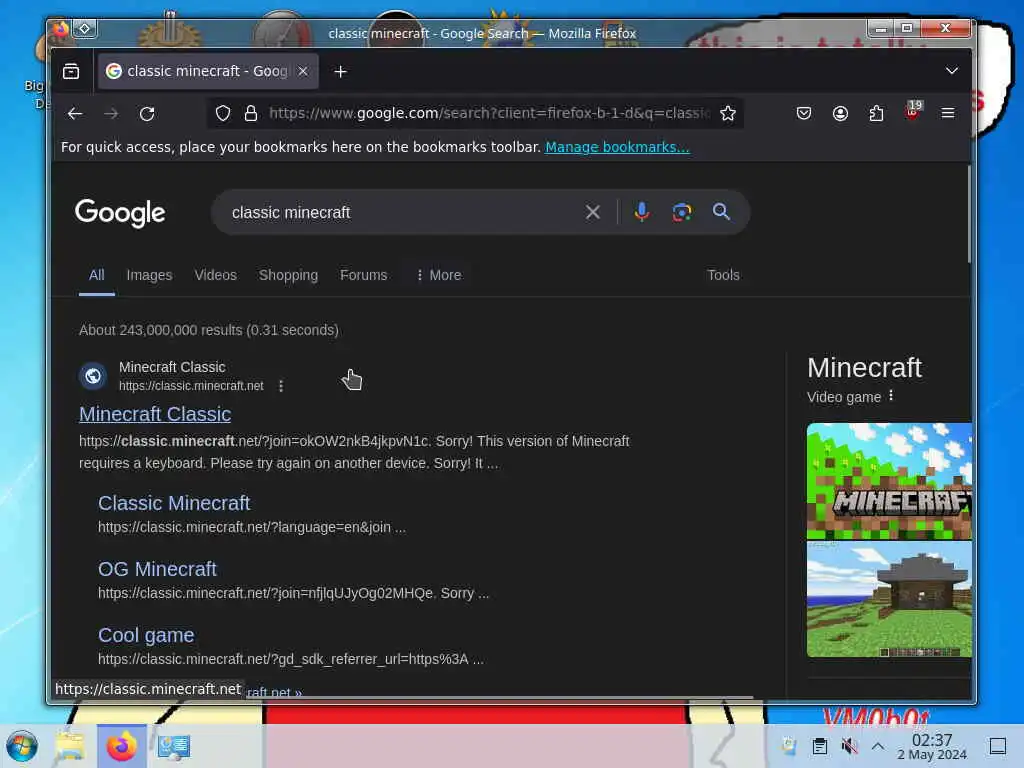Switch to Shopping results tab

pos(288,275)
